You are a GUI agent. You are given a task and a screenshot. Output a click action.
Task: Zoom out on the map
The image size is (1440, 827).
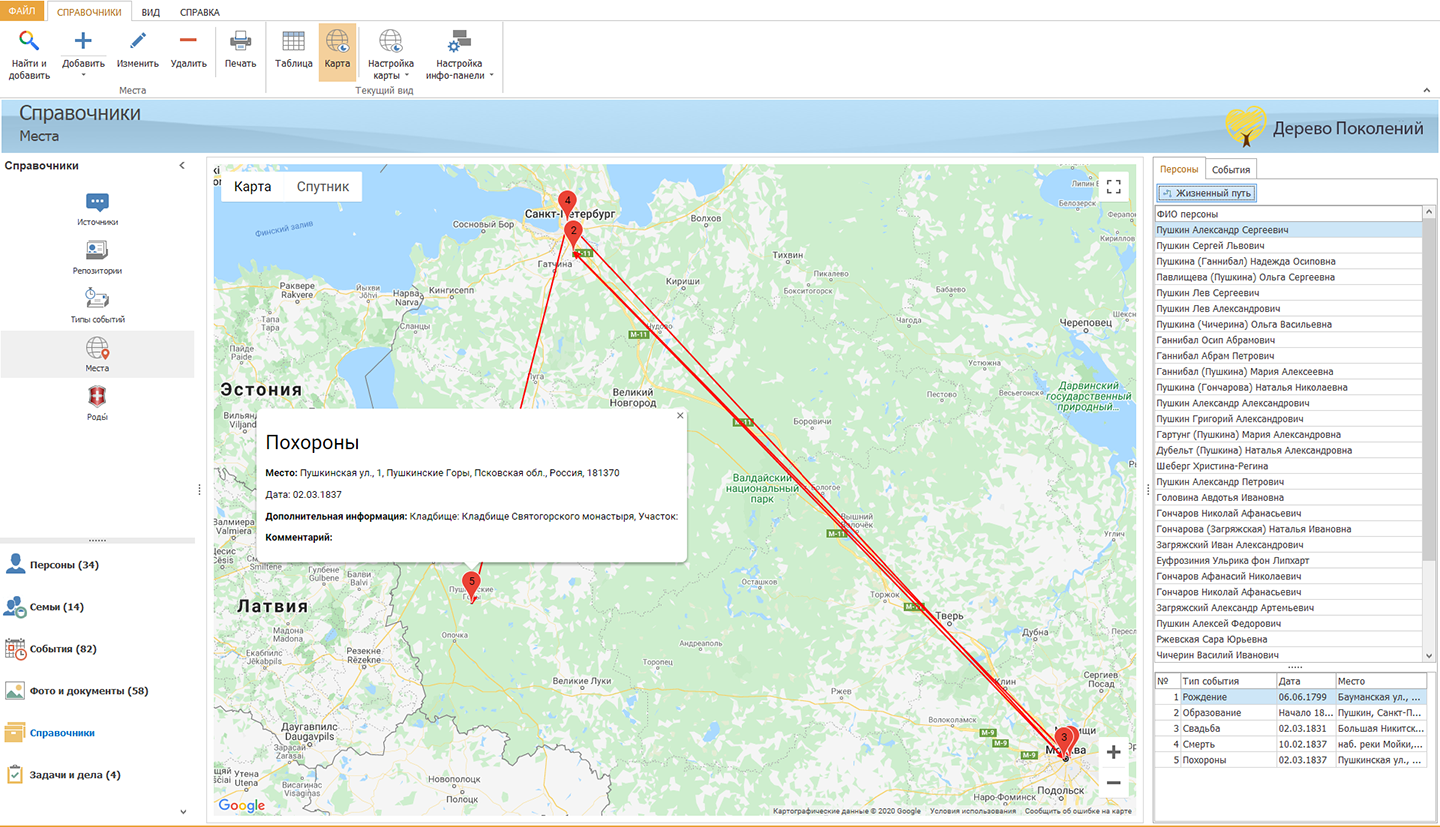(1113, 783)
